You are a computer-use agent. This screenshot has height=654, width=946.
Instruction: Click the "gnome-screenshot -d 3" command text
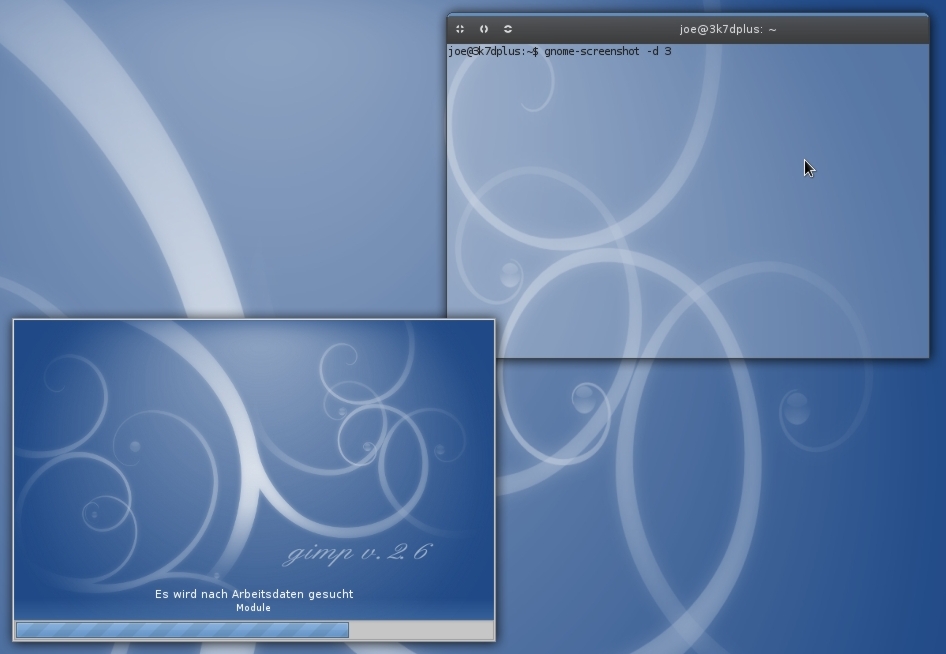(x=608, y=51)
